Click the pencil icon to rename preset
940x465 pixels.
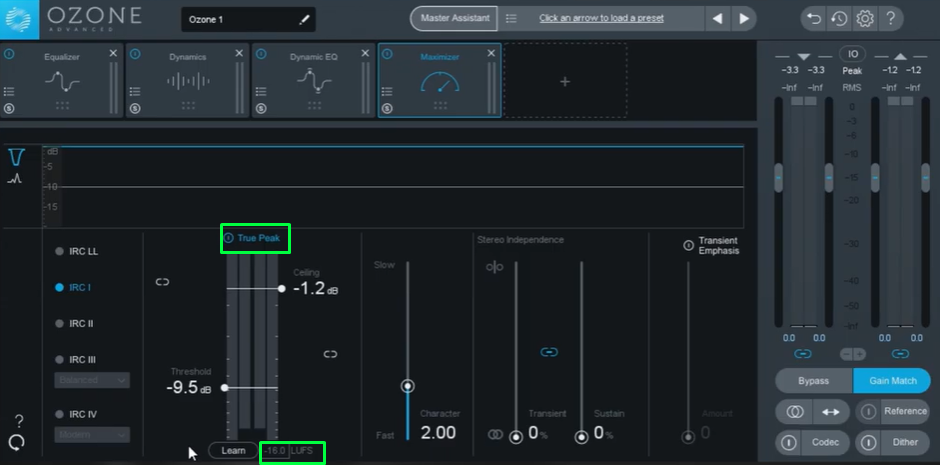pyautogui.click(x=304, y=19)
